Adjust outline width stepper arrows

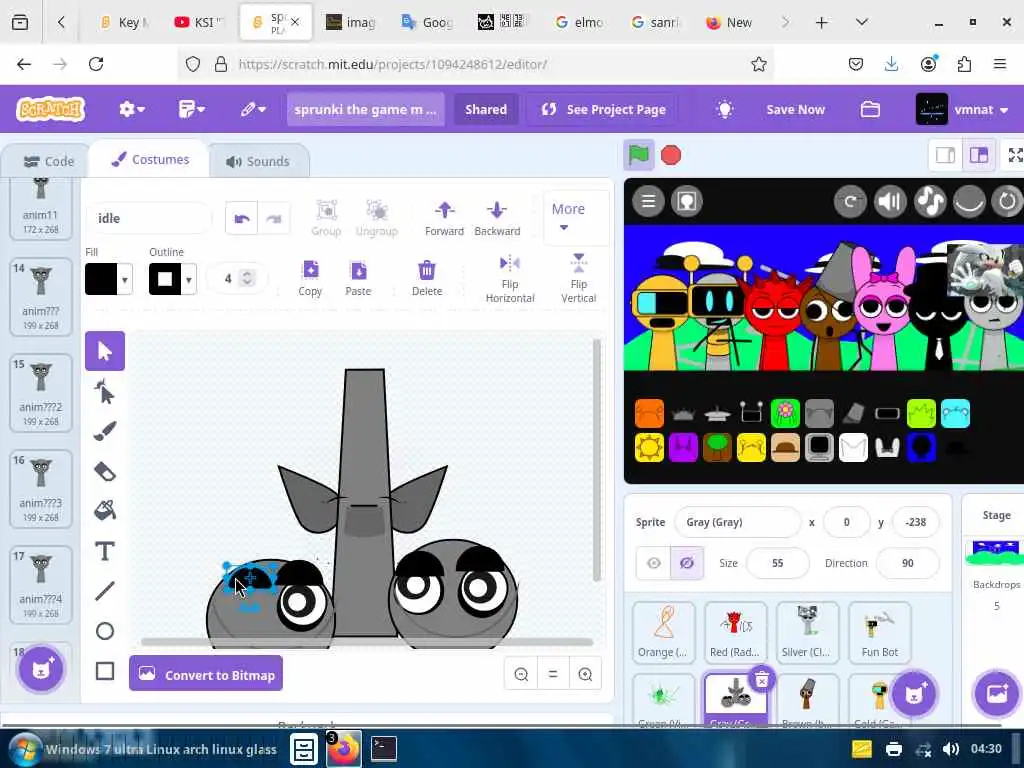tap(247, 279)
